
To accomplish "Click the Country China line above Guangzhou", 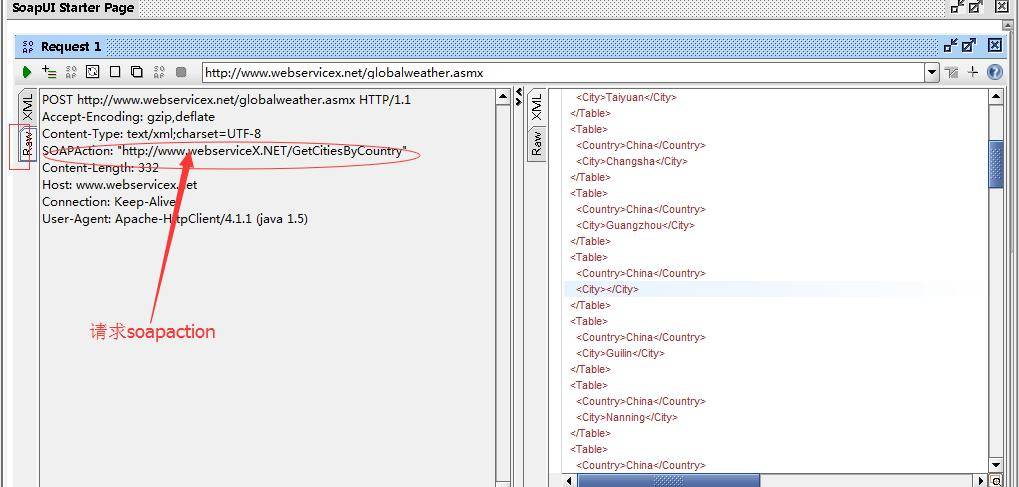I will tap(641, 209).
